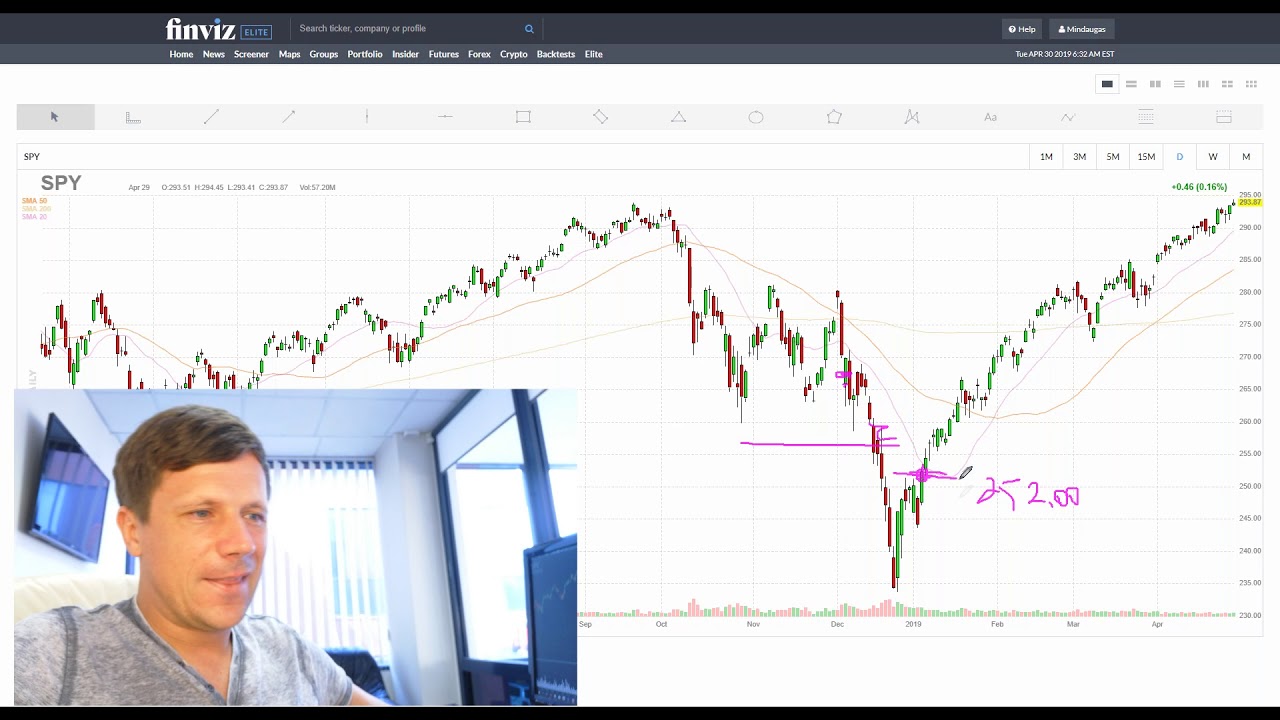Switch chart to monthly M interval
The width and height of the screenshot is (1280, 720).
[x=1246, y=157]
